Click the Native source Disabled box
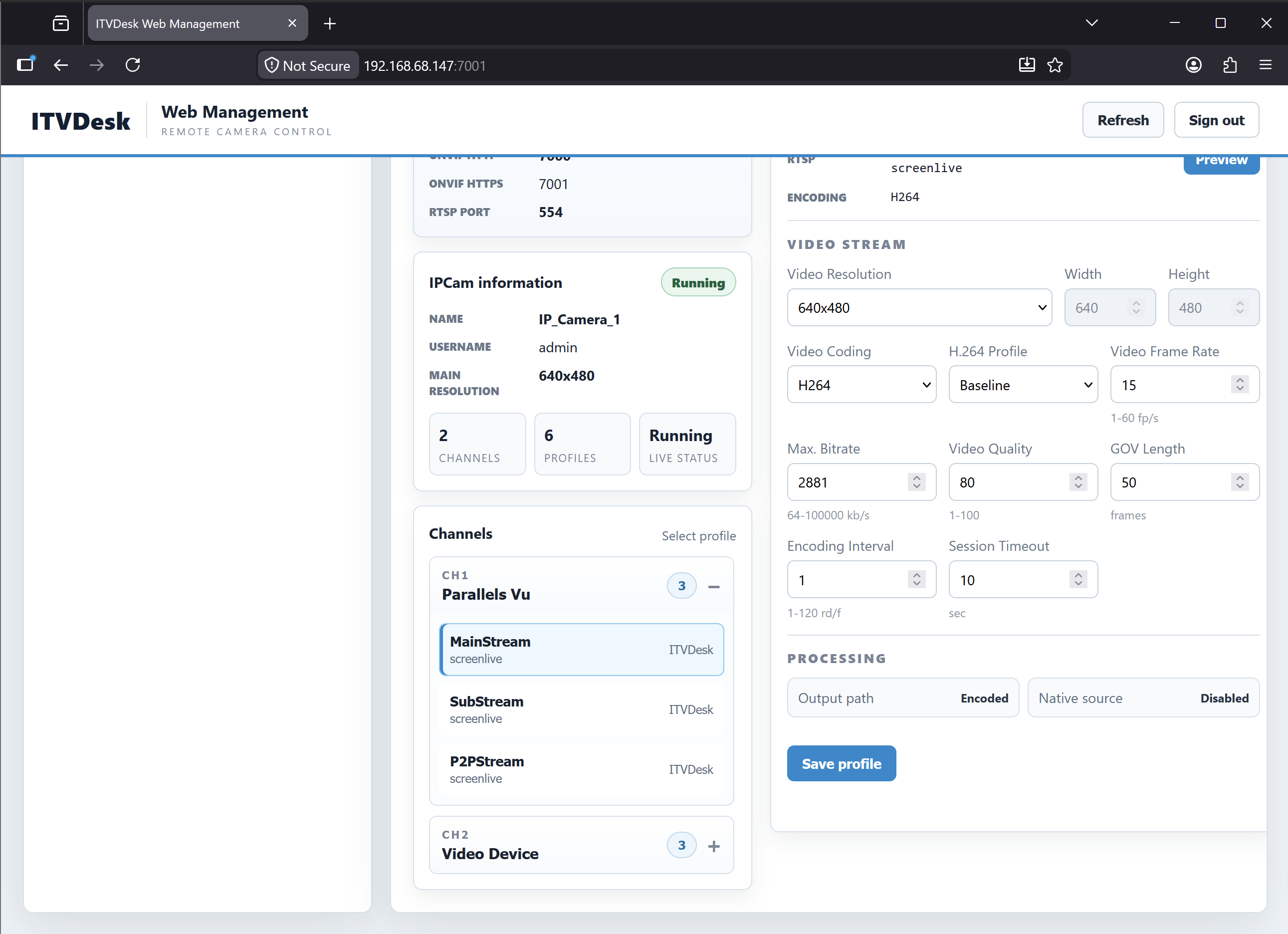 (x=1143, y=698)
